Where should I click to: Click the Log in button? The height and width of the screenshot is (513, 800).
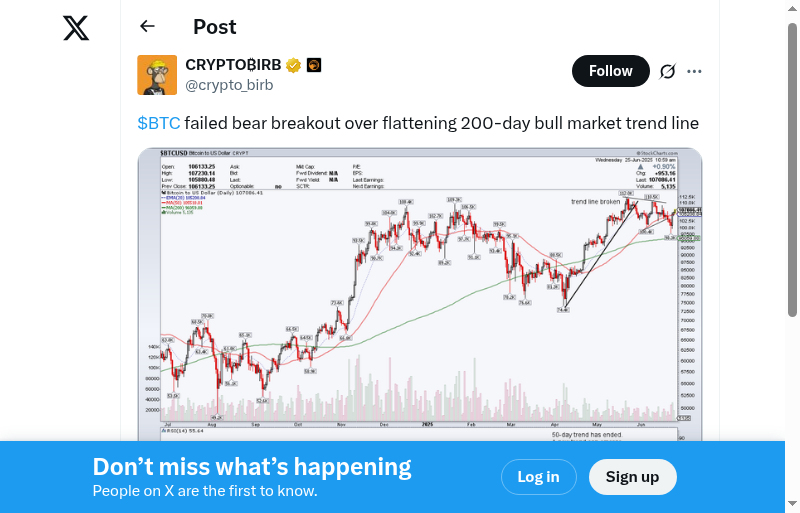click(538, 477)
